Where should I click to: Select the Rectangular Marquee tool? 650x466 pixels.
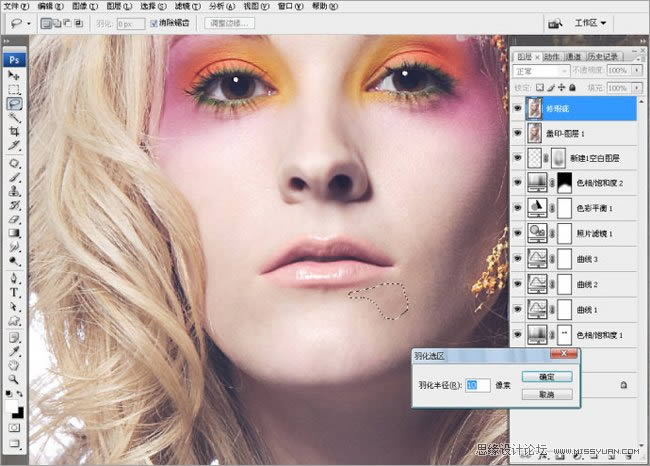tap(15, 89)
